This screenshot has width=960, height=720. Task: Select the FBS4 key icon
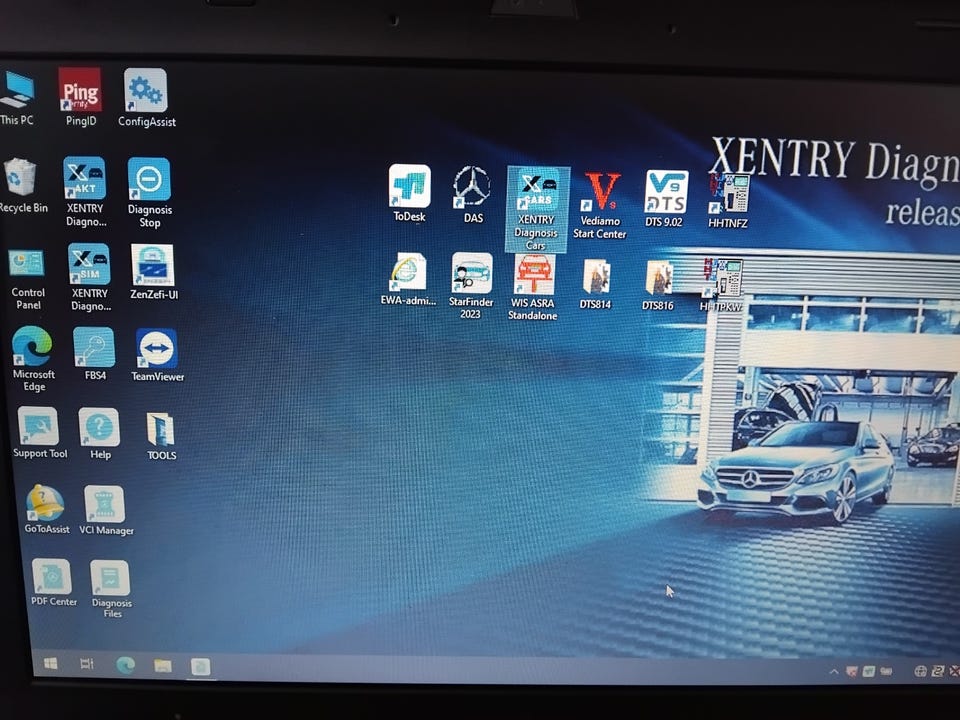[94, 354]
